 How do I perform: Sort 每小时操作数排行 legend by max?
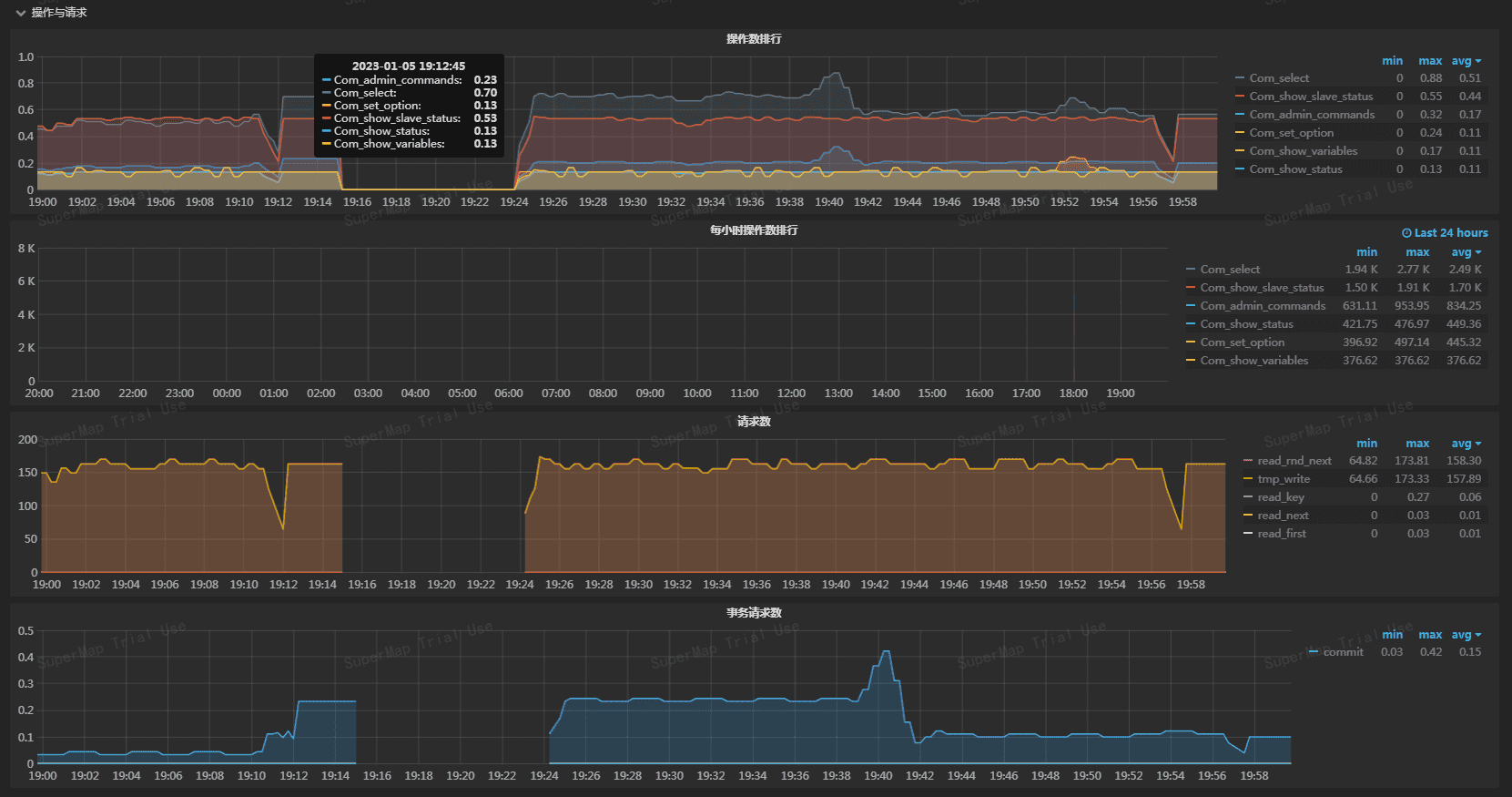click(x=1417, y=252)
